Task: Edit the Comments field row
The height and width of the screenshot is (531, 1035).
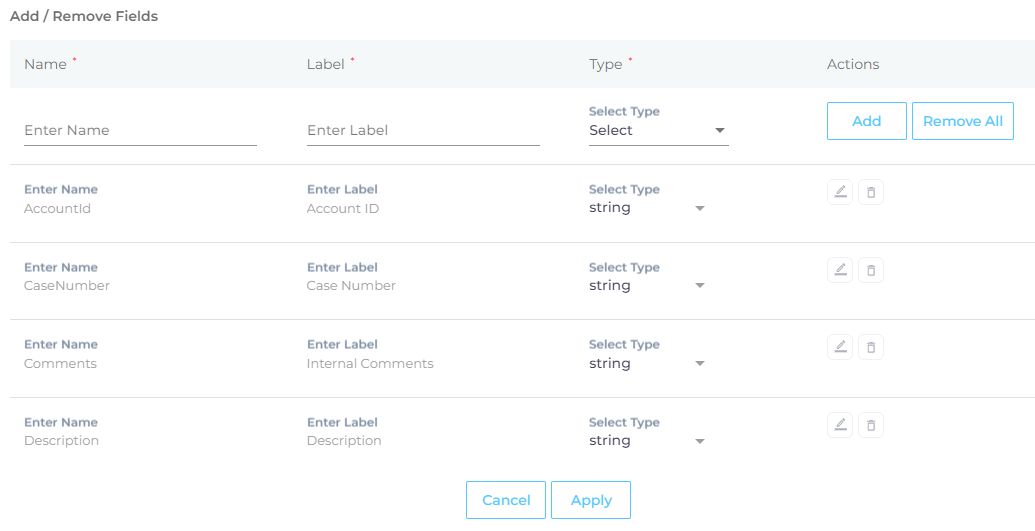Action: tap(840, 347)
